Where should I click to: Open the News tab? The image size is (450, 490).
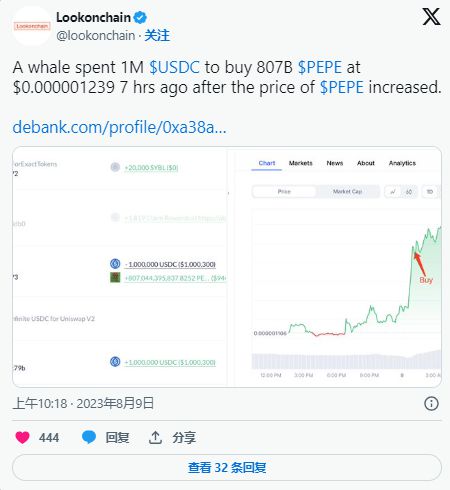(335, 163)
